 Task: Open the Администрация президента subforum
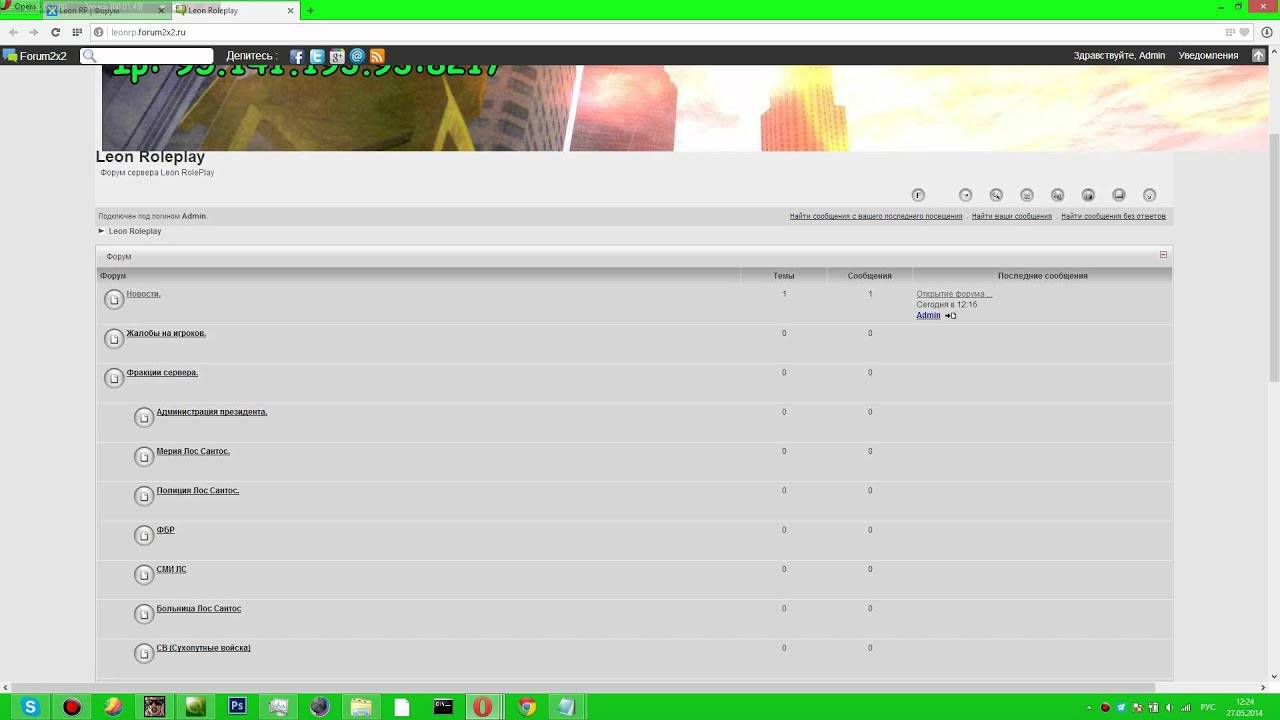pyautogui.click(x=212, y=412)
